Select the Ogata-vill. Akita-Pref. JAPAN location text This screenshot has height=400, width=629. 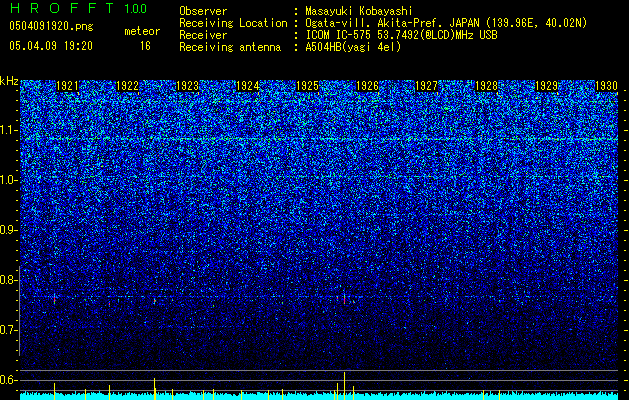coord(446,23)
